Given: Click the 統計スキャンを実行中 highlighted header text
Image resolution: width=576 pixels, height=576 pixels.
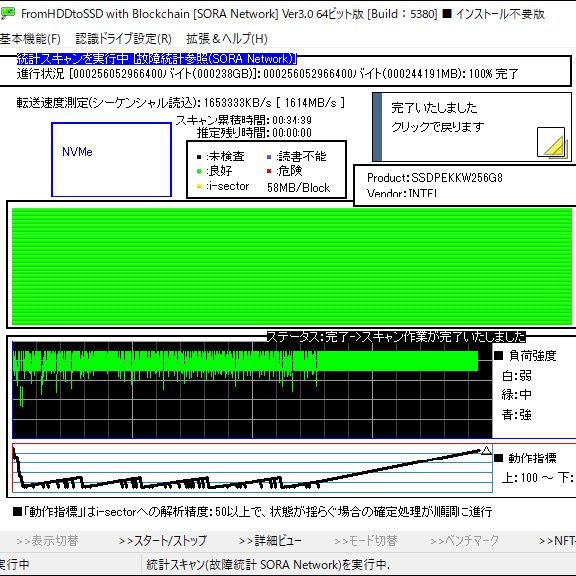Looking at the screenshot, I should coord(156,59).
